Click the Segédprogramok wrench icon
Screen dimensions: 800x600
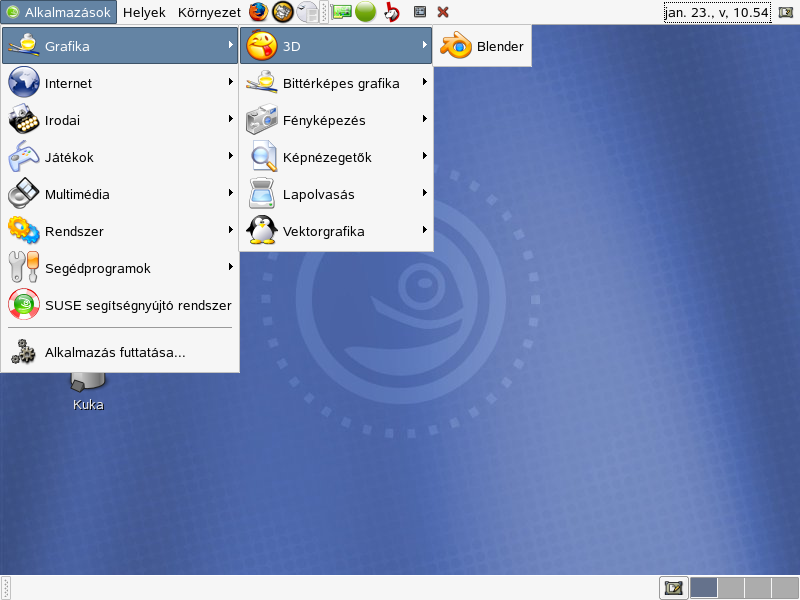[x=23, y=267]
